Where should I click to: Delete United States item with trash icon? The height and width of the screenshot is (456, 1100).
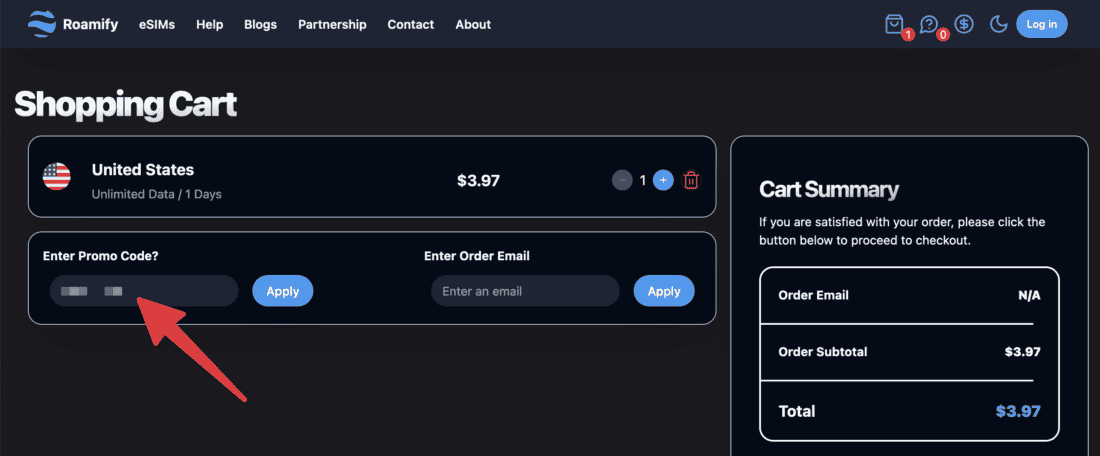pos(691,181)
